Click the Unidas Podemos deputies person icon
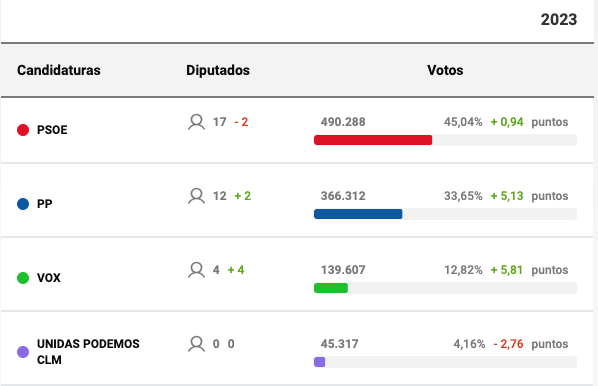Screen dimensions: 598x386 click(196, 344)
